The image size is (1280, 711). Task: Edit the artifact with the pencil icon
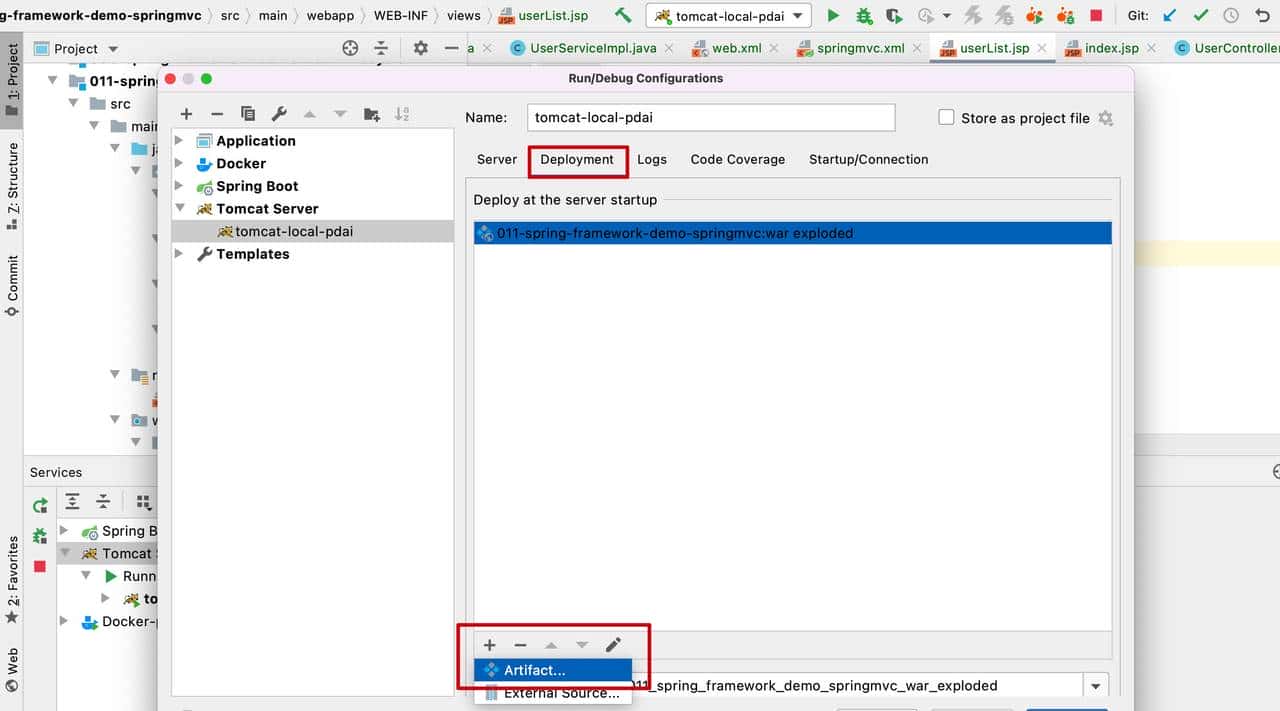coord(613,645)
